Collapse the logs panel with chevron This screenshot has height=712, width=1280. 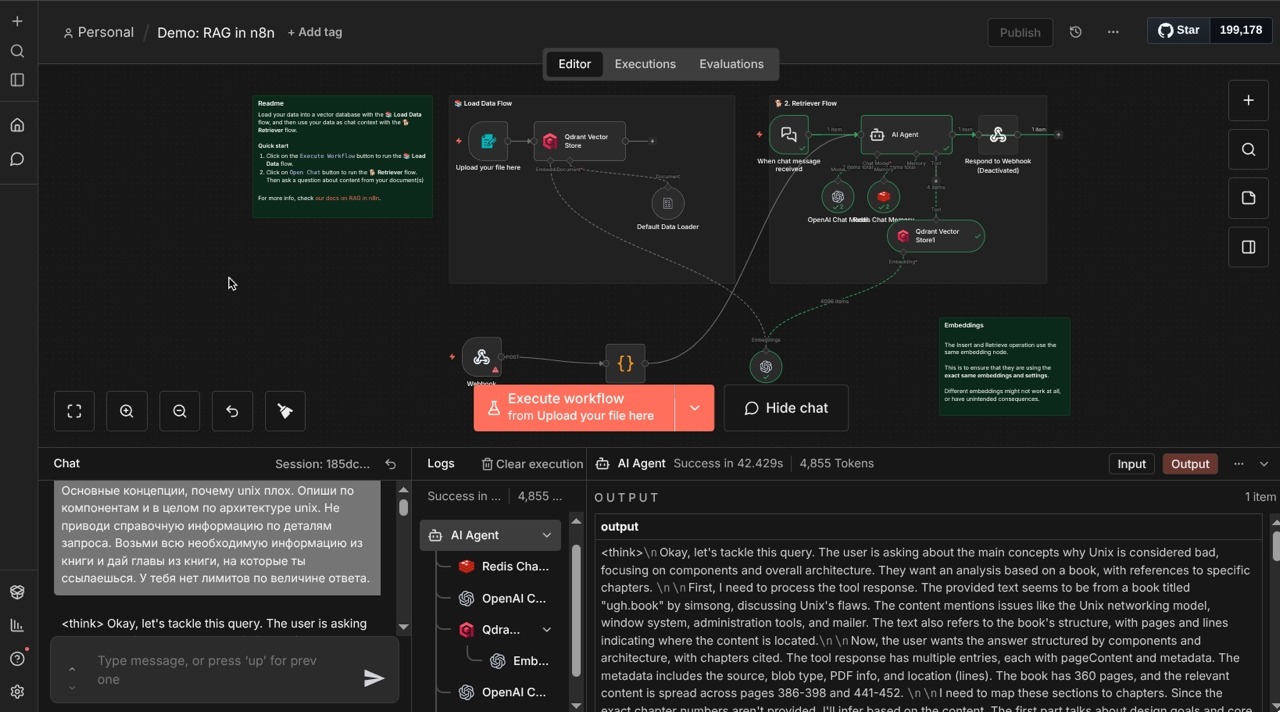click(1264, 464)
